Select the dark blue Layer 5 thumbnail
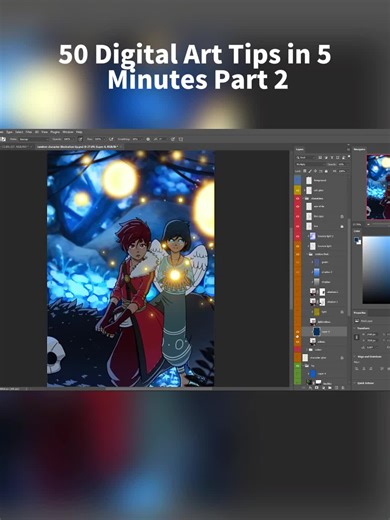 317,331
